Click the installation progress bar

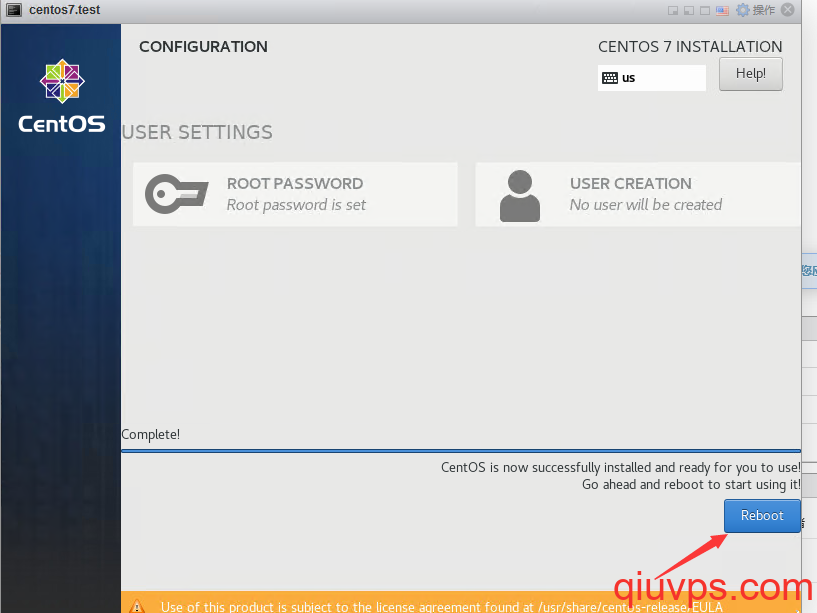461,451
